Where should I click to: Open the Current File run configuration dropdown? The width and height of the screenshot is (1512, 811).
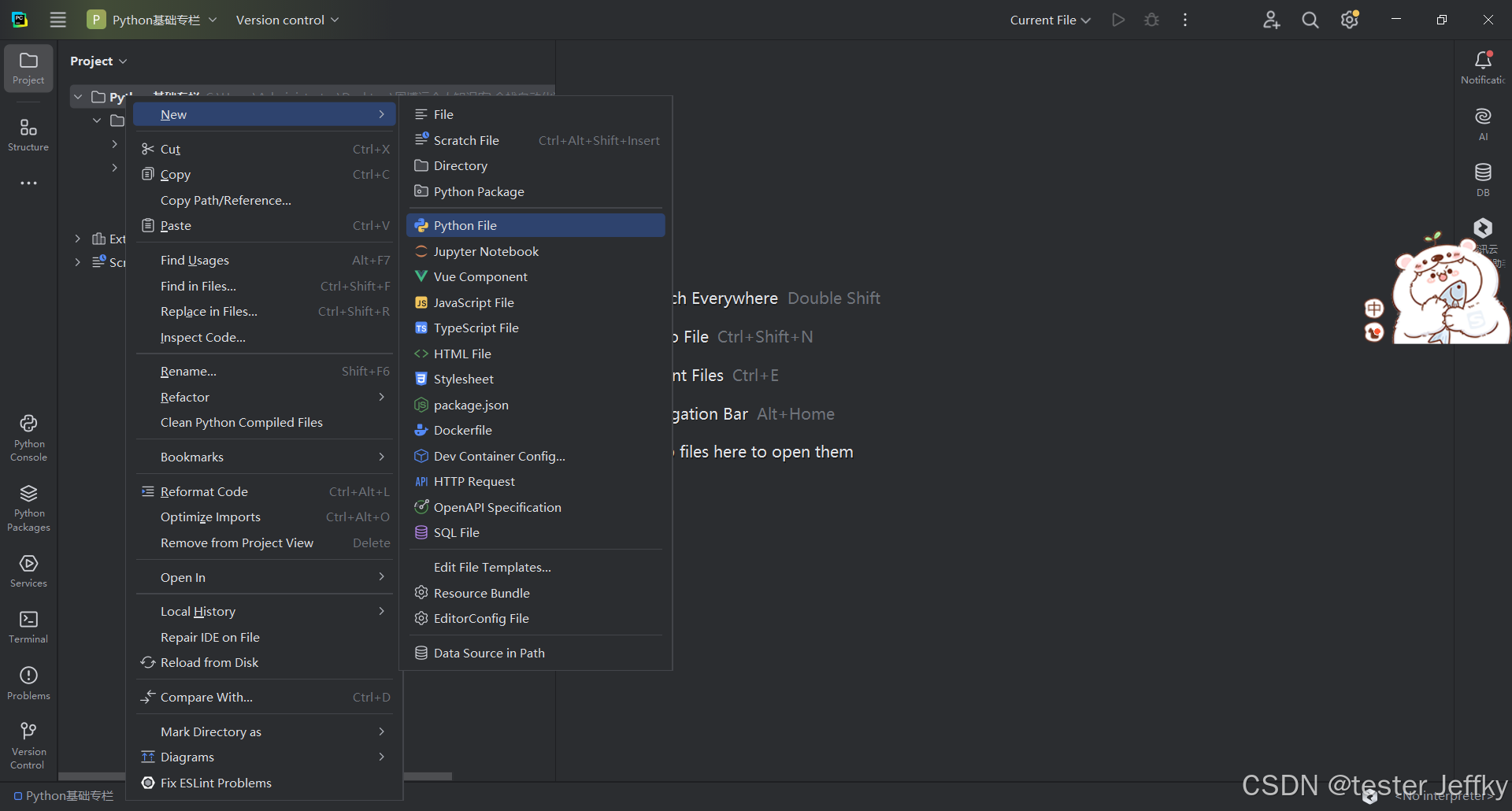1050,20
